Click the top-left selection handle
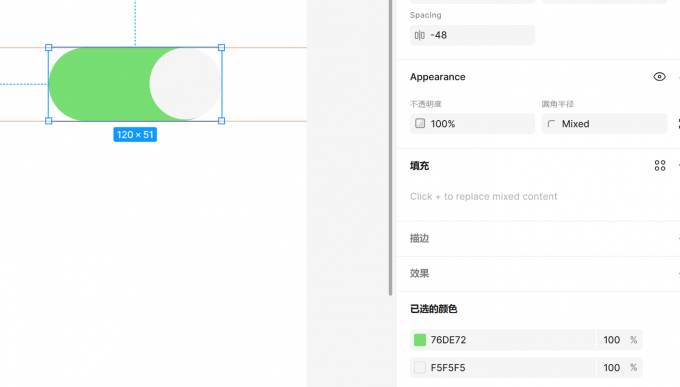 click(x=49, y=47)
